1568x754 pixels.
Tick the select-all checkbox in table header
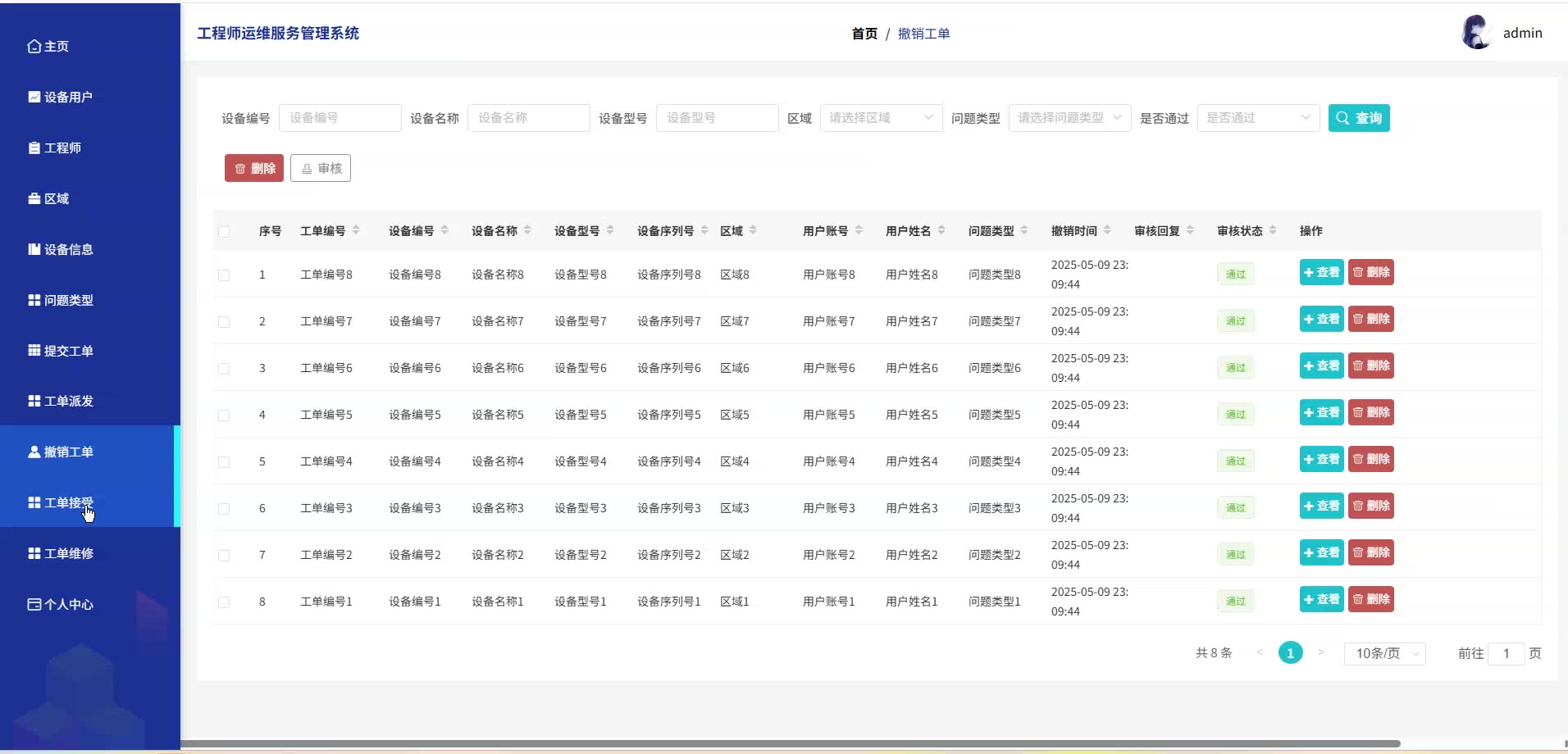[x=224, y=232]
